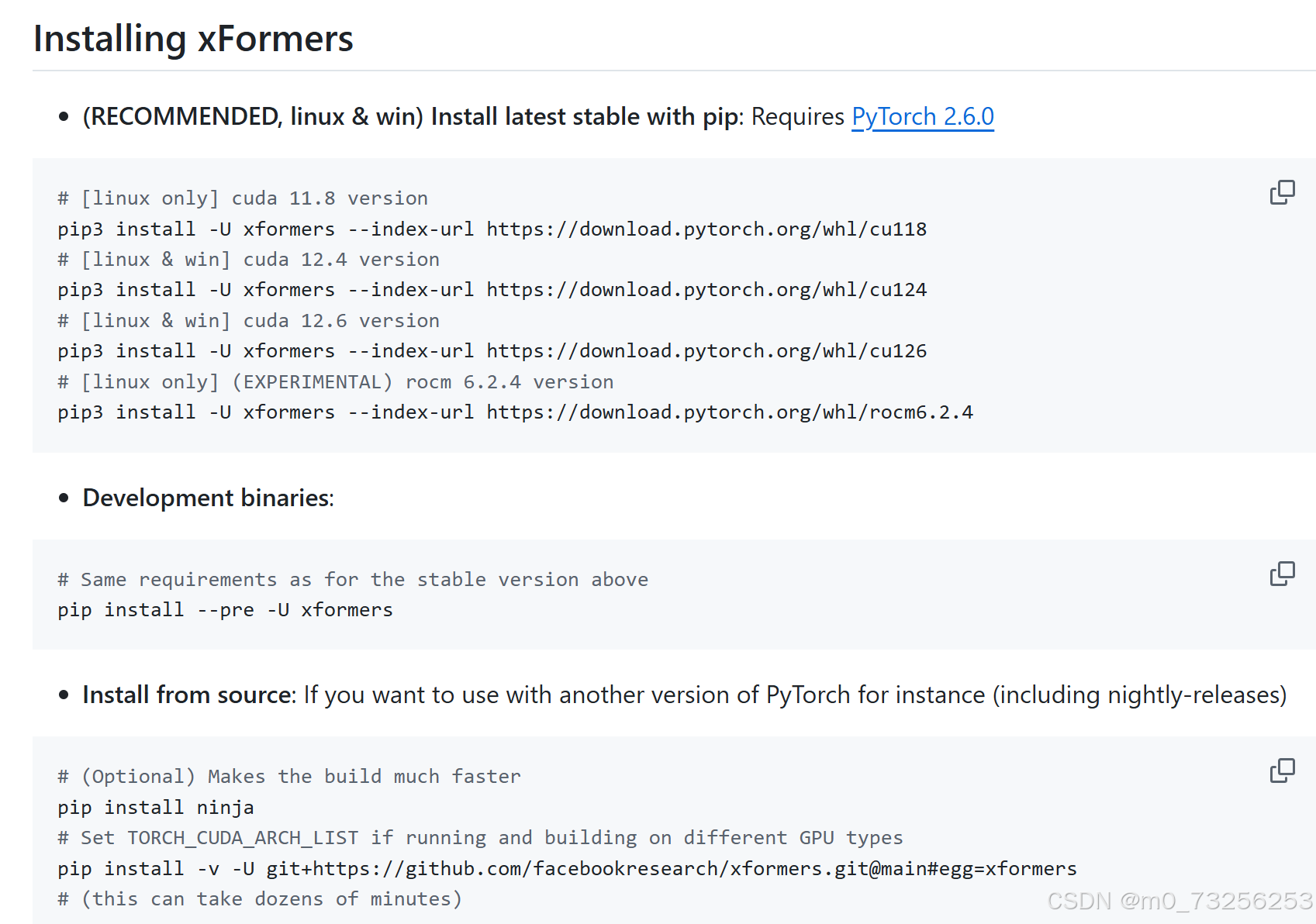Click the cu126 pip3 install command line
1316x924 pixels.
[492, 351]
